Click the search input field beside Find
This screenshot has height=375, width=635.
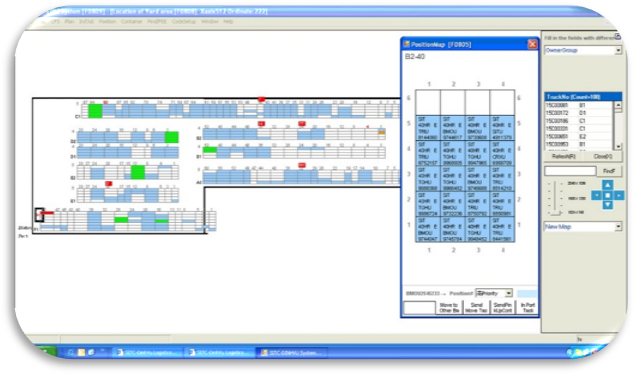pyautogui.click(x=570, y=171)
